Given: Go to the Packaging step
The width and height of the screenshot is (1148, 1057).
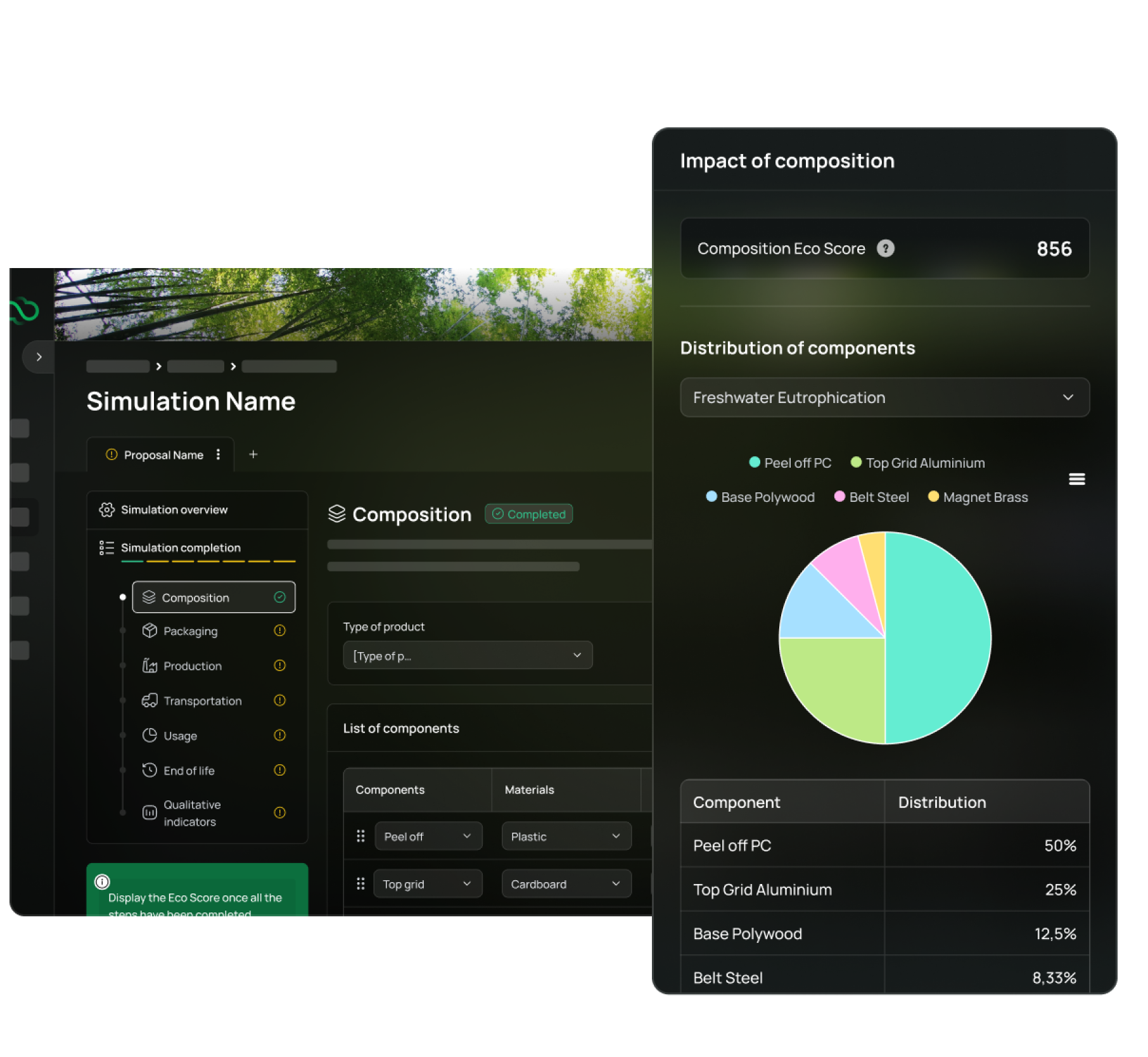Looking at the screenshot, I should [x=190, y=631].
